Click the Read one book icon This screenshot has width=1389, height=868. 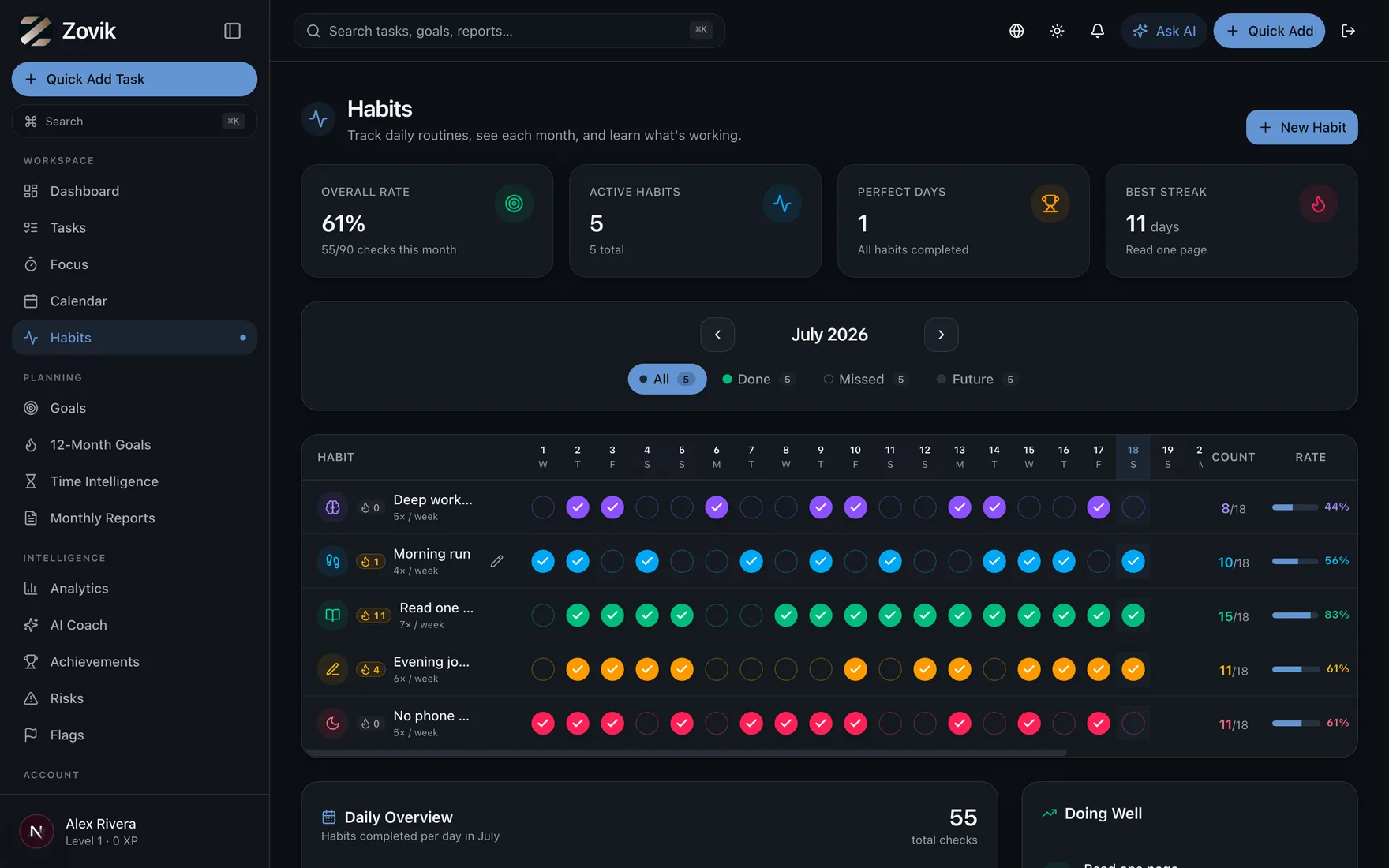pyautogui.click(x=333, y=615)
